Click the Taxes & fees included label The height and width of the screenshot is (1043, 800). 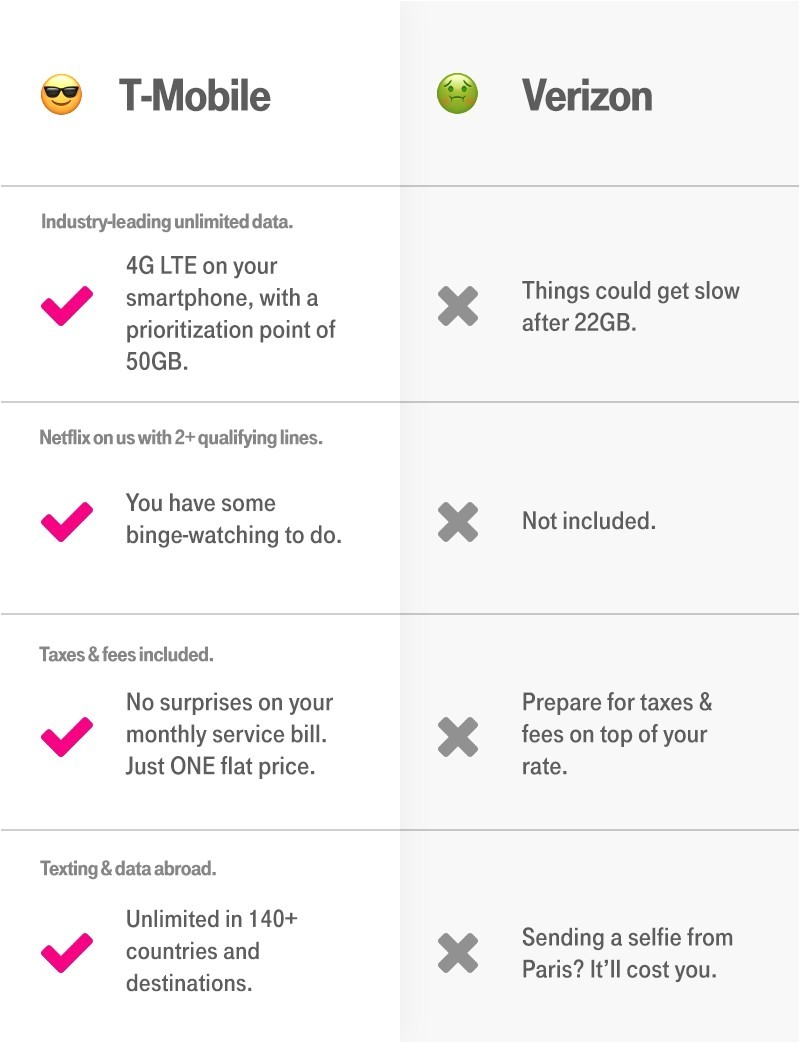coord(126,655)
